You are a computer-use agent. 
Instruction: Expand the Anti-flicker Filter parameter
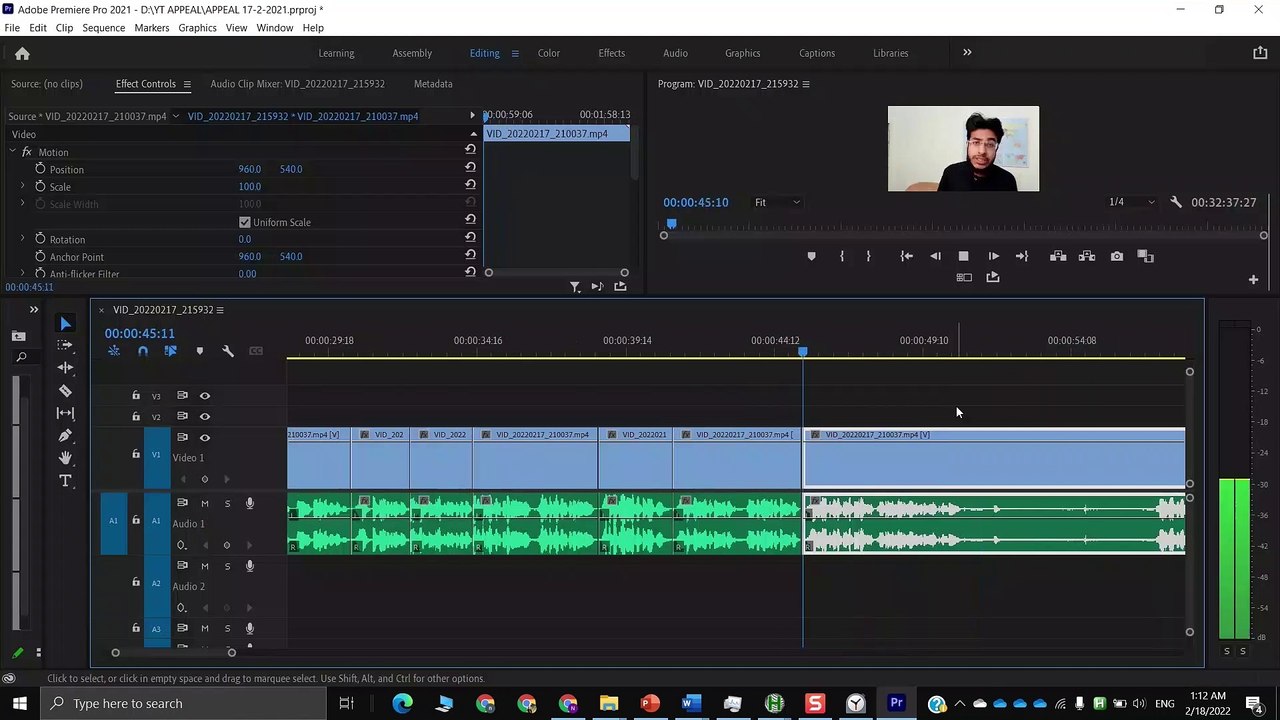[22, 273]
